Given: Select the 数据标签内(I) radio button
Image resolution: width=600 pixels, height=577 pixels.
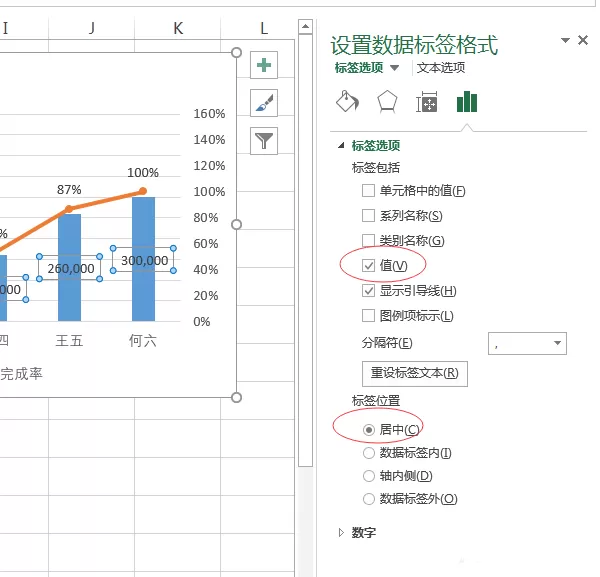Looking at the screenshot, I should point(368,453).
